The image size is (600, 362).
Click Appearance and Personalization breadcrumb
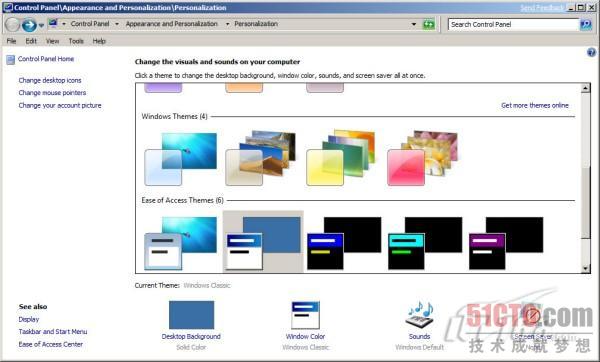(171, 24)
